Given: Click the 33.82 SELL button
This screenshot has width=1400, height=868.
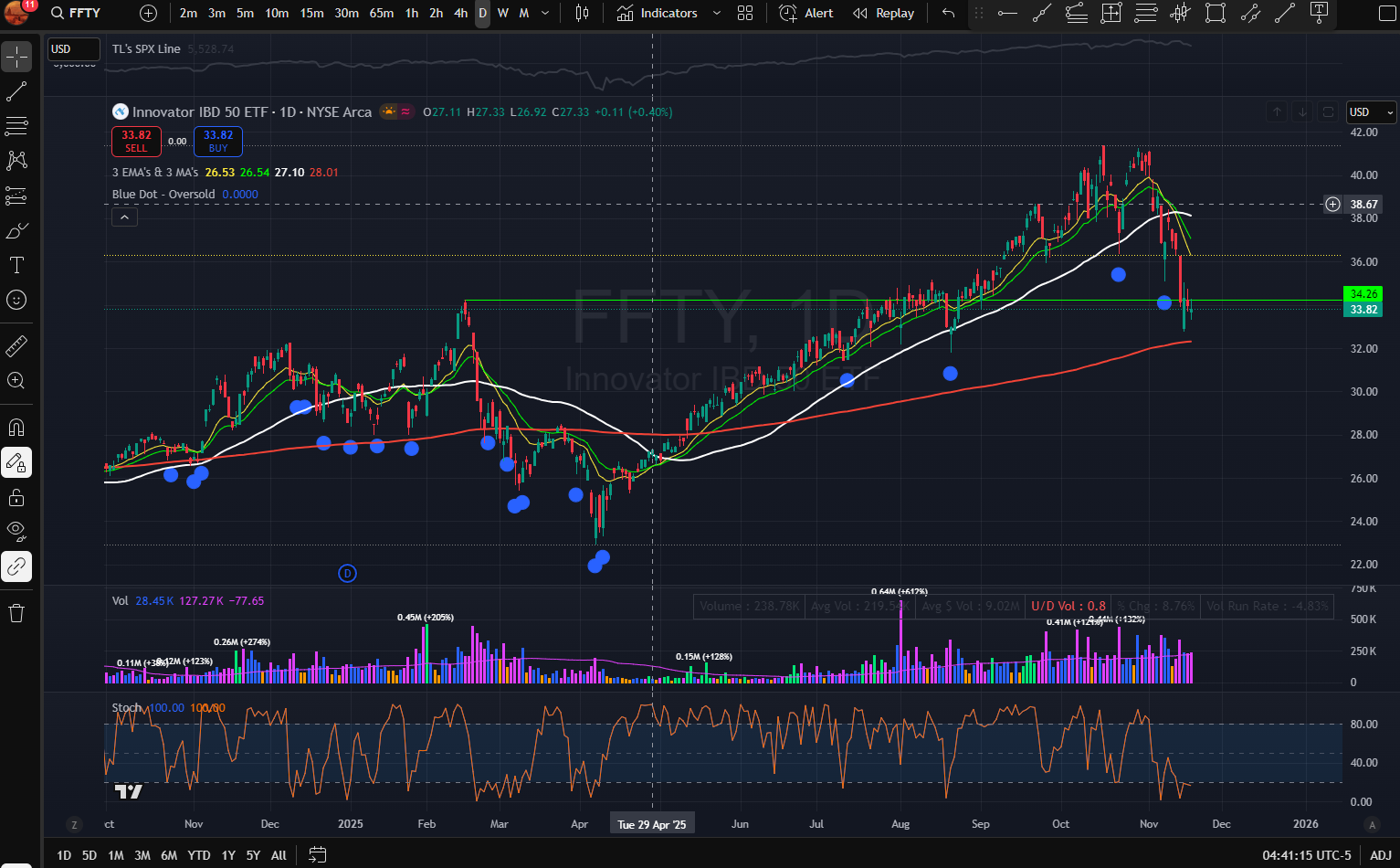Looking at the screenshot, I should (136, 141).
